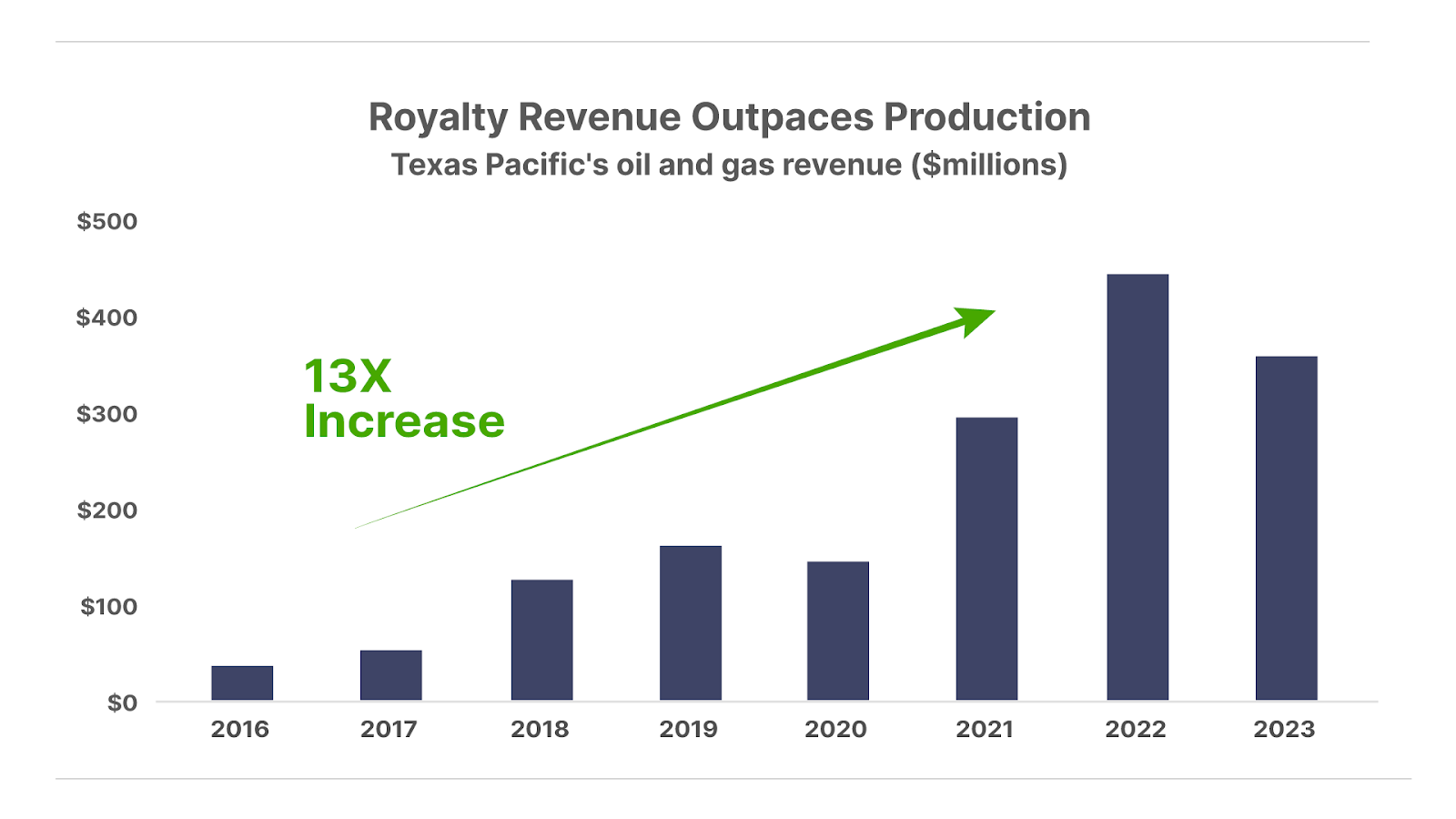Click the "$100" y-axis label
Image resolution: width=1456 pixels, height=819 pixels.
108,607
